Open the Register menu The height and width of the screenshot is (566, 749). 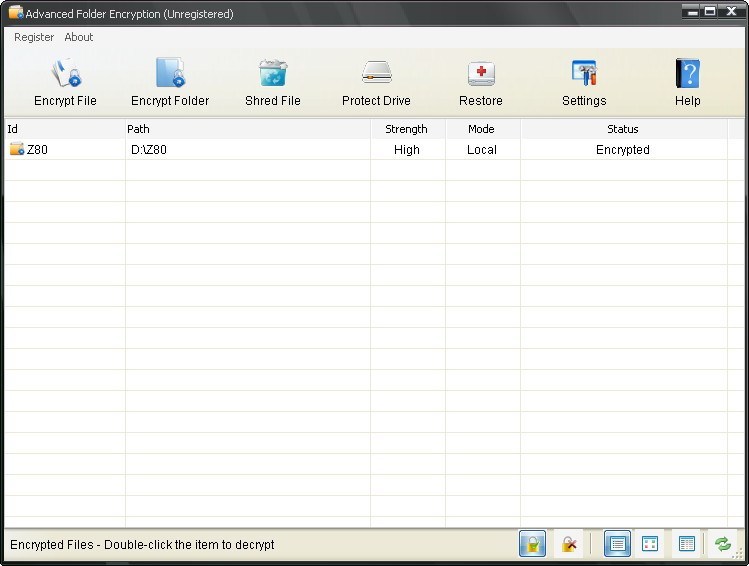(x=34, y=37)
